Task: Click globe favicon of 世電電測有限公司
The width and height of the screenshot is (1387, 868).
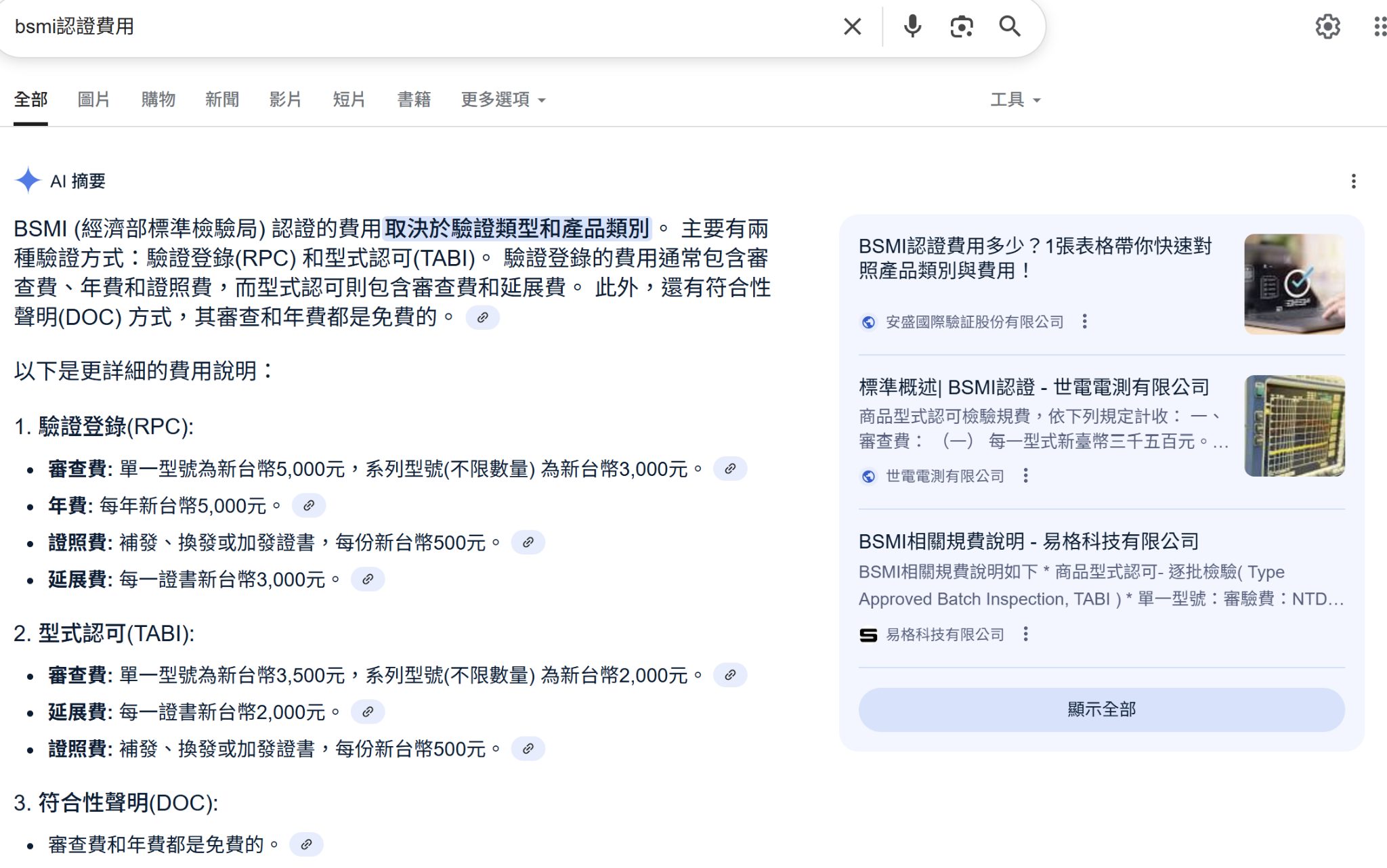Action: click(x=868, y=477)
